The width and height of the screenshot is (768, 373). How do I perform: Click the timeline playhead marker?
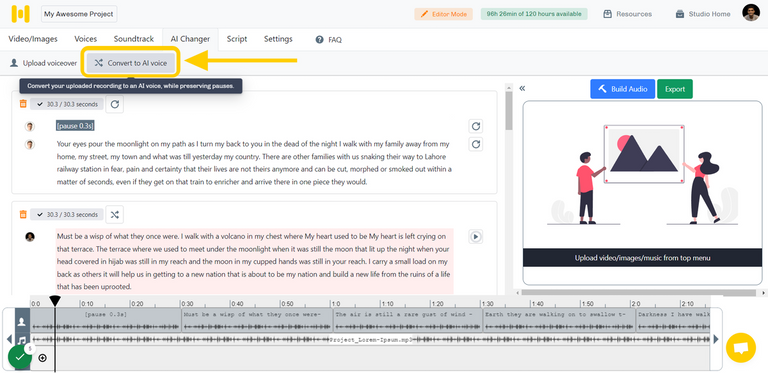click(x=55, y=301)
